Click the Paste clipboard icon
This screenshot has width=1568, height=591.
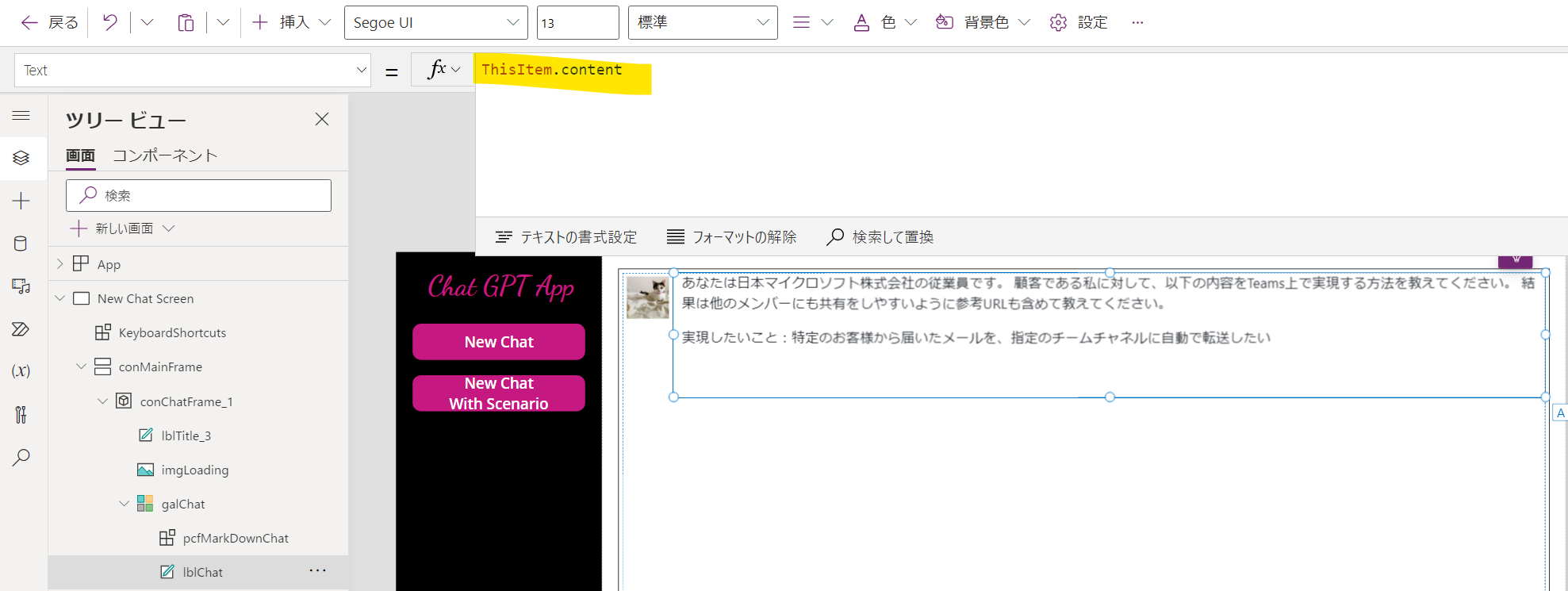point(186,22)
